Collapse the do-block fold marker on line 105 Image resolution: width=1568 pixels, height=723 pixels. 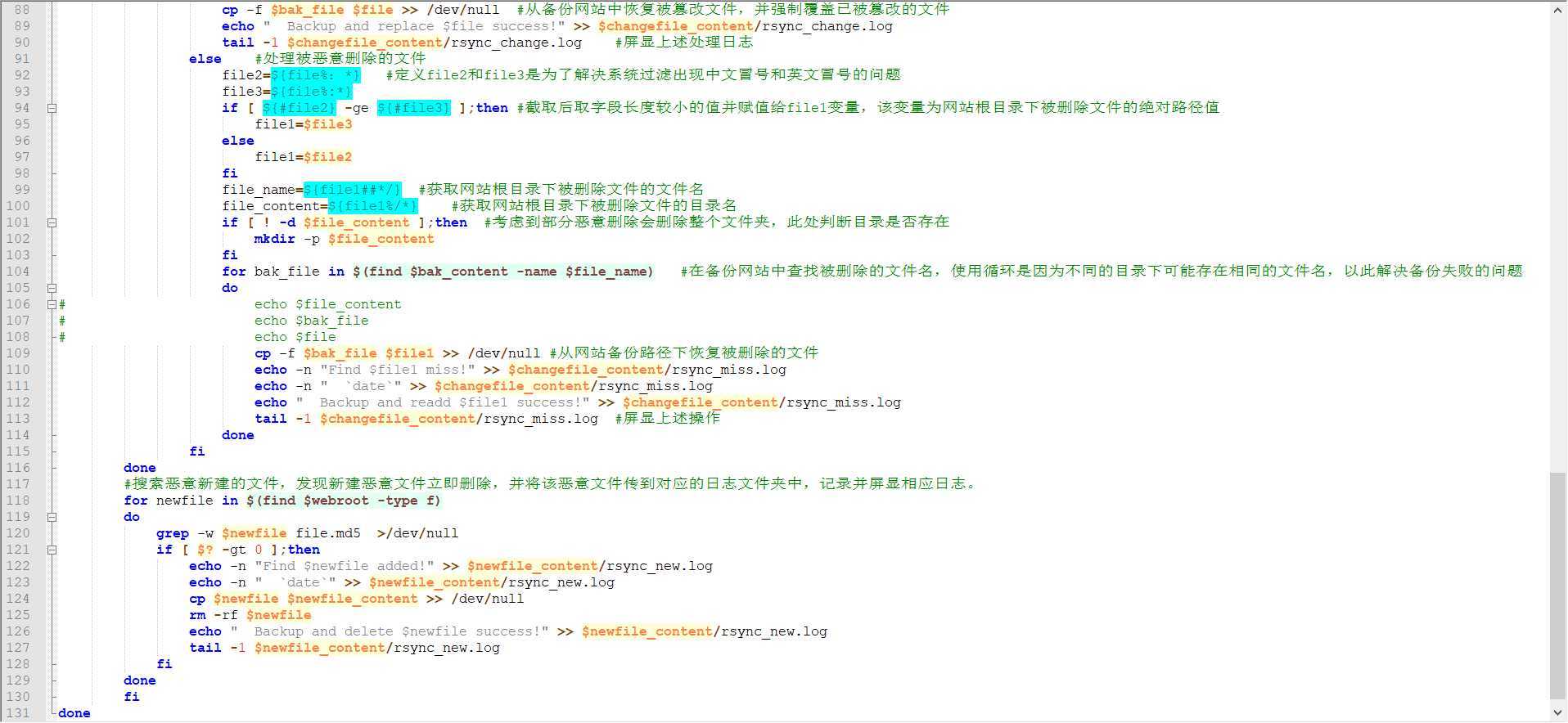click(x=52, y=288)
